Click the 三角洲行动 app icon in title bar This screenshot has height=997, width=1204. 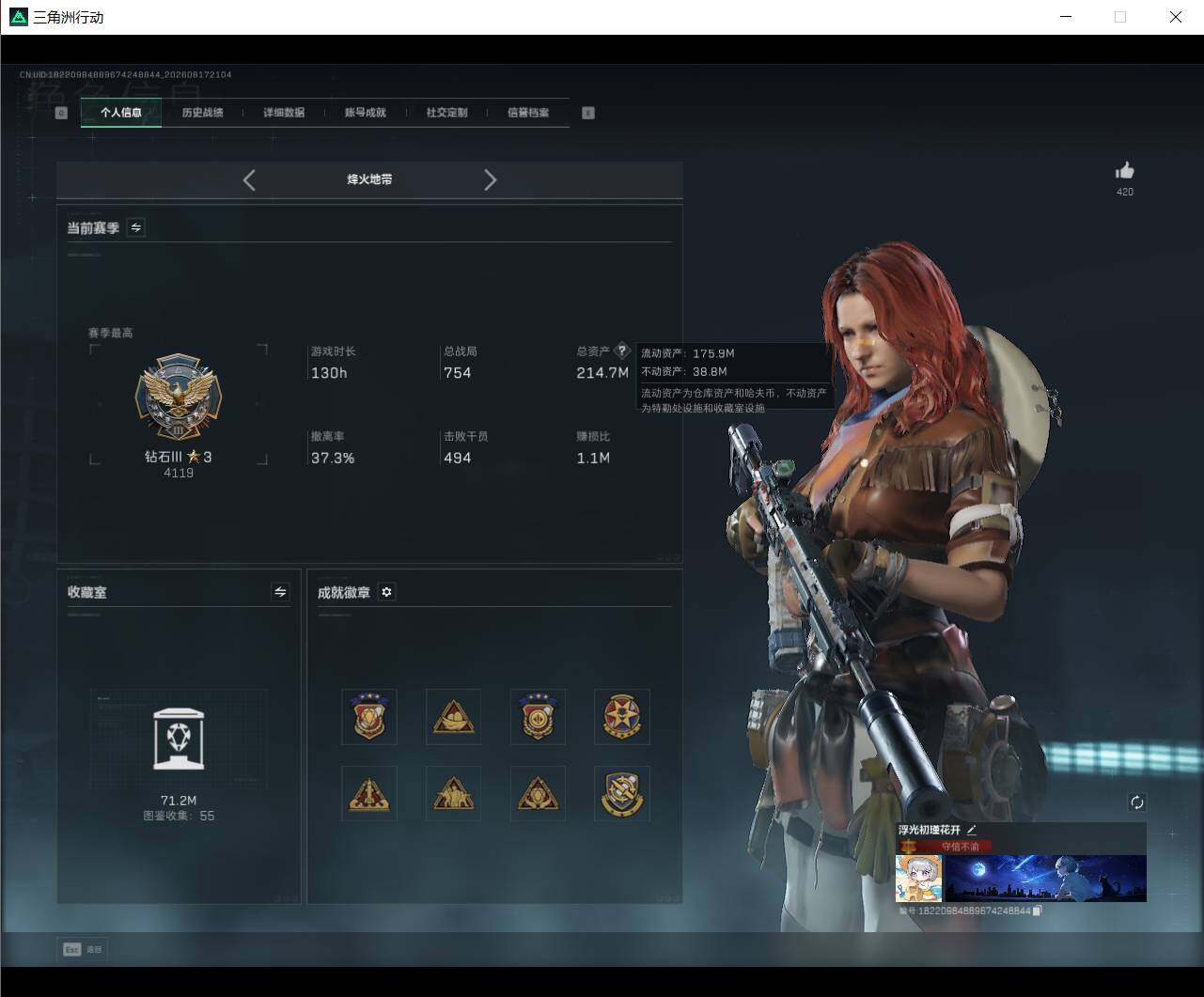(x=19, y=17)
